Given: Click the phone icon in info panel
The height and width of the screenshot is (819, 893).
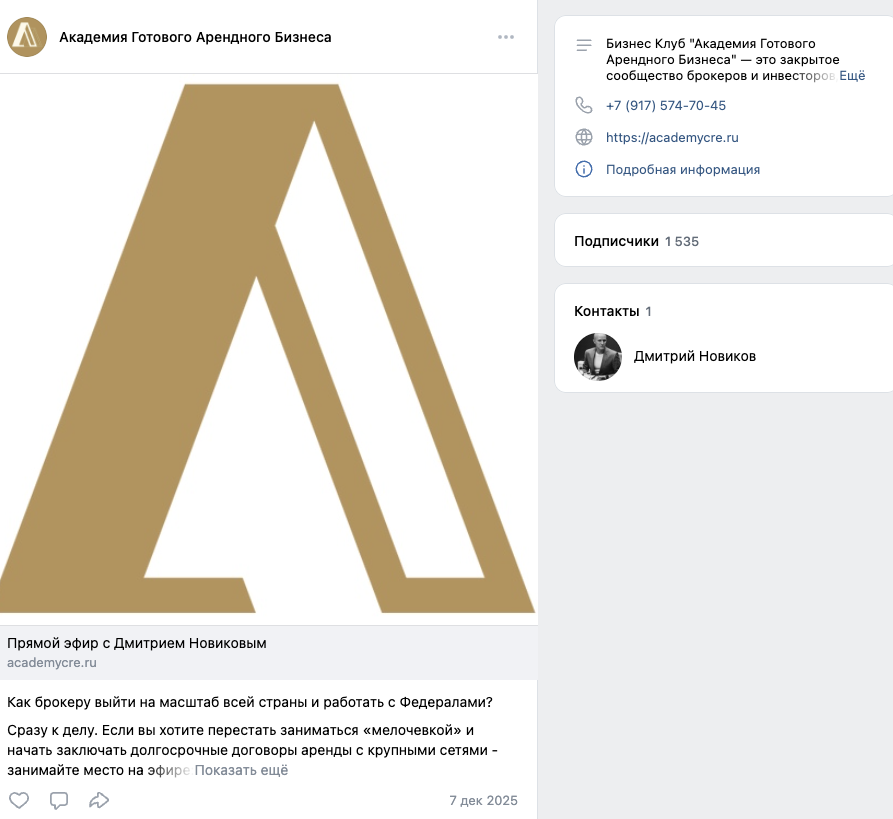Looking at the screenshot, I should 584,106.
